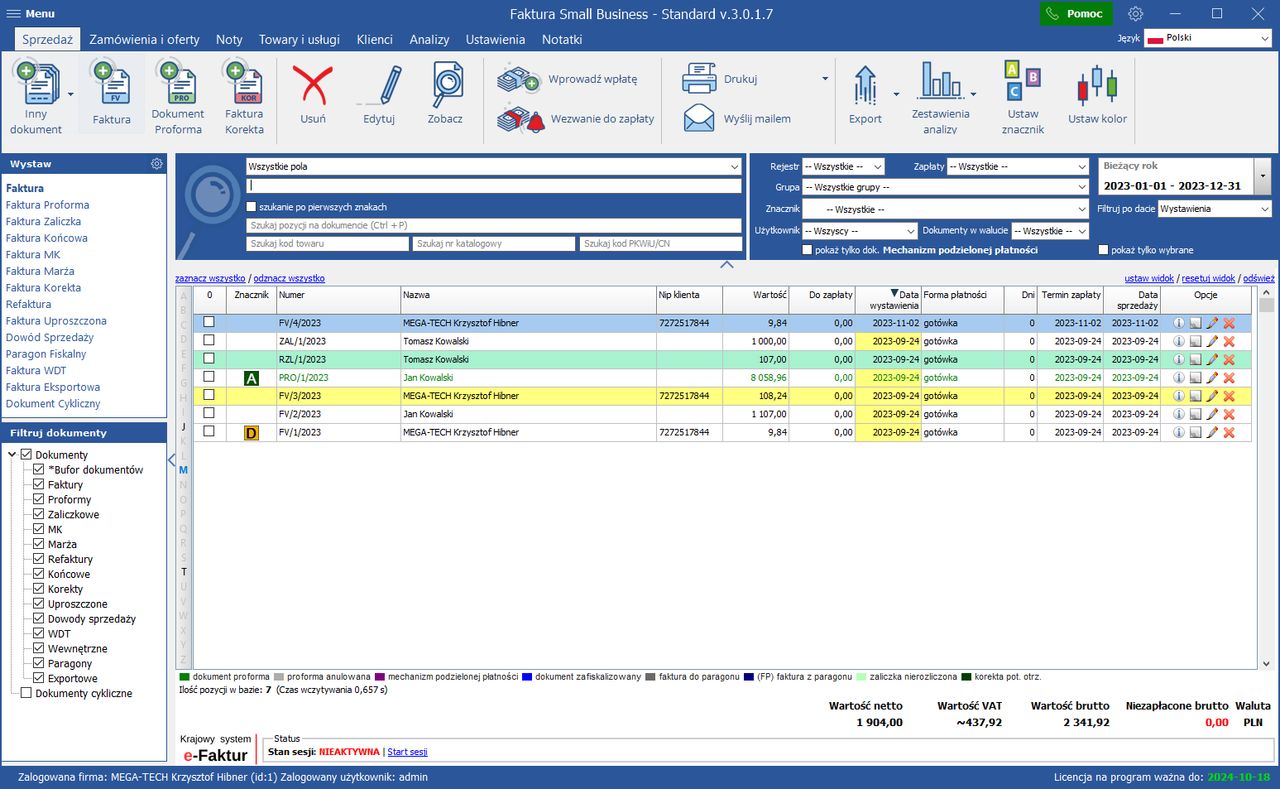Viewport: 1280px width, 789px height.
Task: Delete row FV/4/2023 using its red X
Action: (x=1229, y=323)
